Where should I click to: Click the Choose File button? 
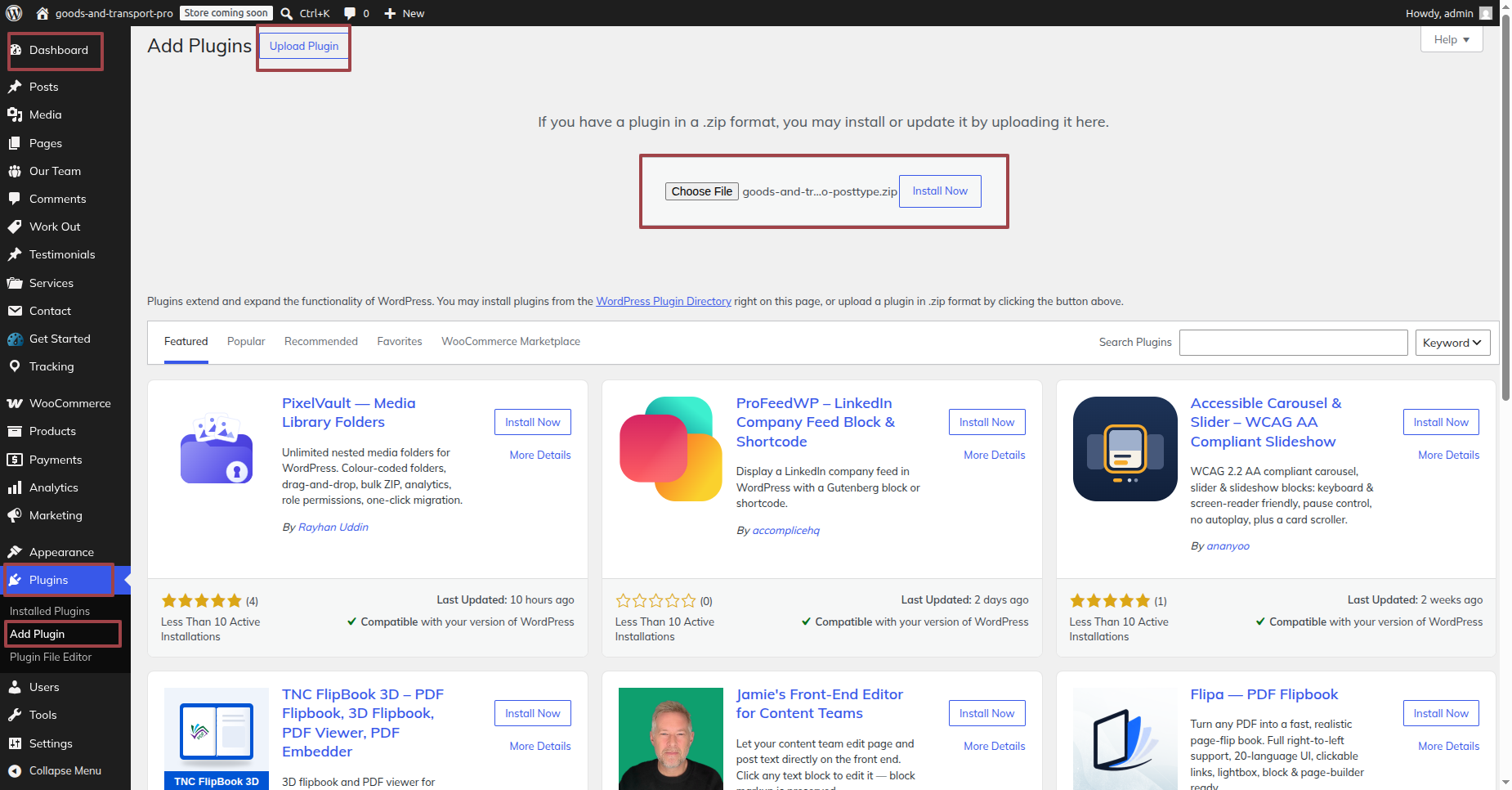(702, 191)
